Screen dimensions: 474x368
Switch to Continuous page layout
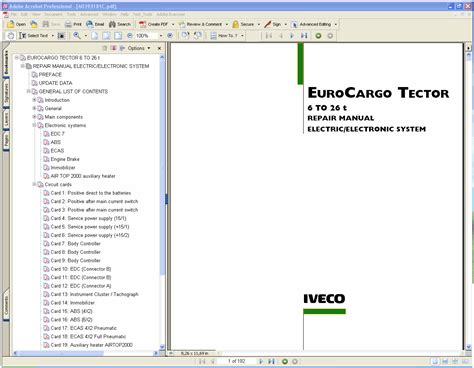[x=445, y=361]
